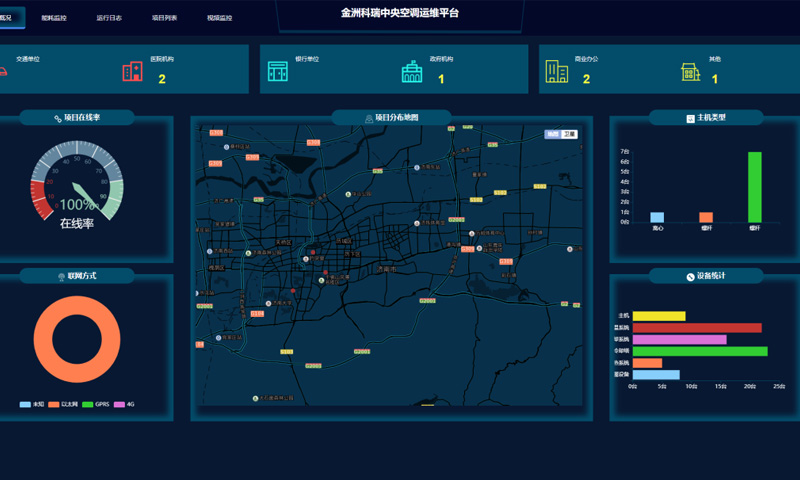Image resolution: width=800 pixels, height=480 pixels.
Task: Click the link icon beside 项目在线率
Action: 58,118
